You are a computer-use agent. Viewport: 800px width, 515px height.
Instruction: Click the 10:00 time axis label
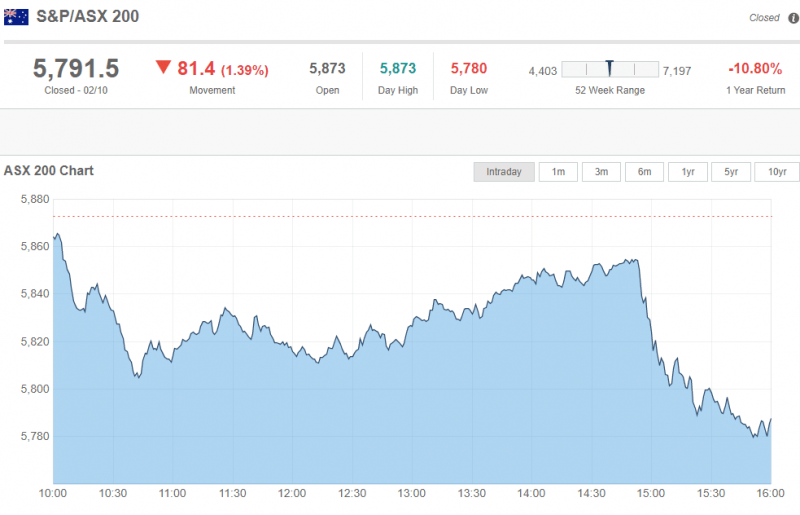pos(53,494)
